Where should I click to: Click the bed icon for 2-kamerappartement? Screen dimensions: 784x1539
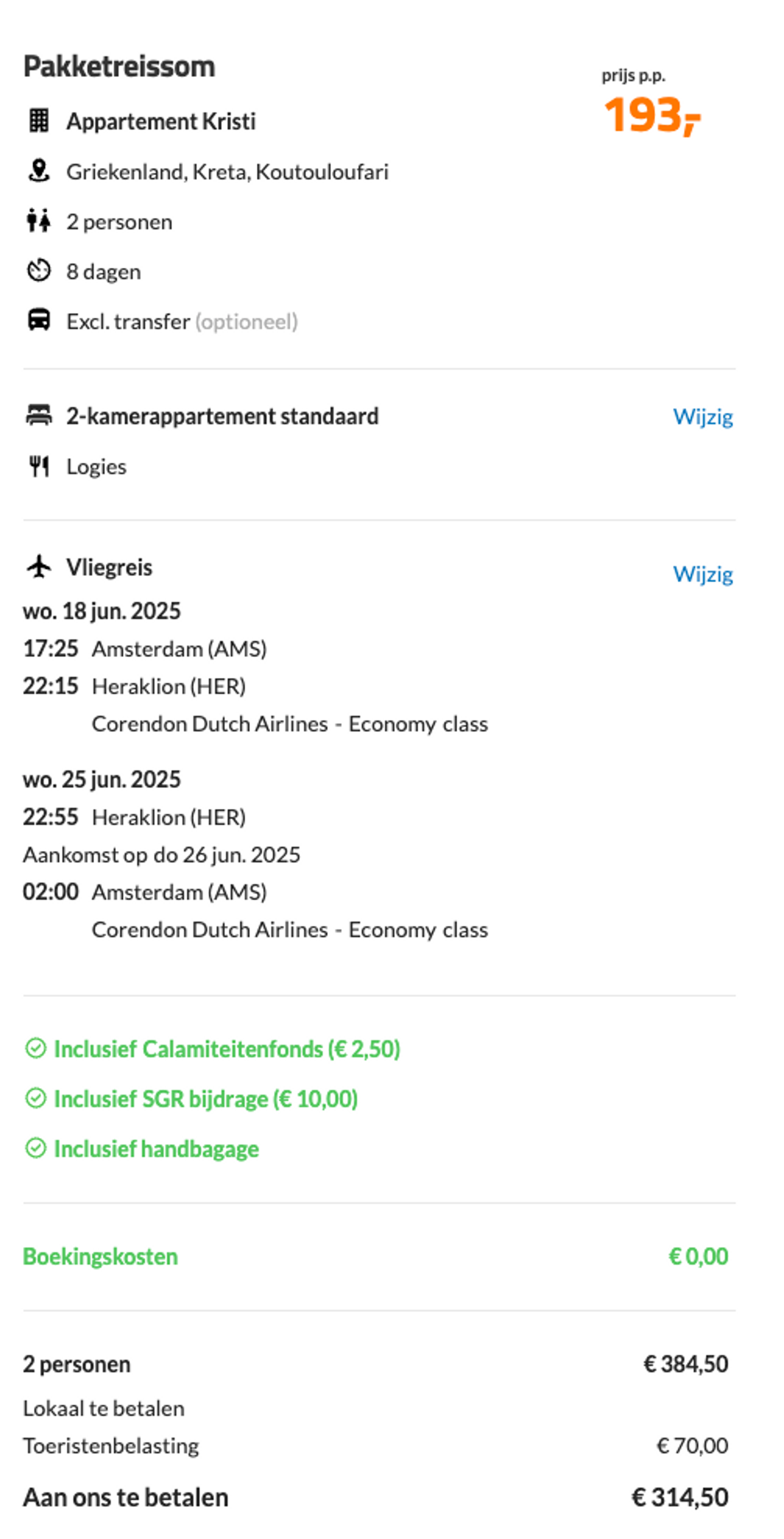[x=39, y=415]
